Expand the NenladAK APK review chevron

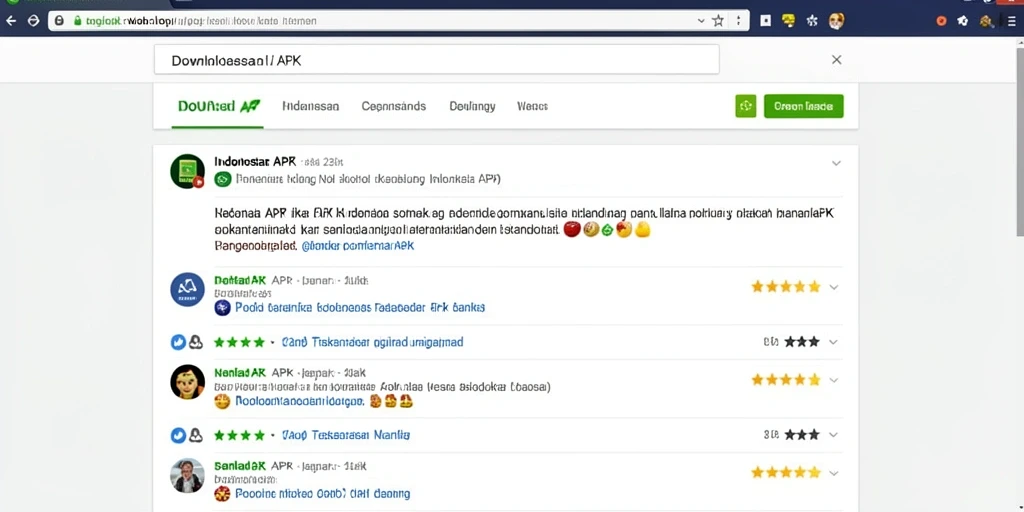point(834,379)
